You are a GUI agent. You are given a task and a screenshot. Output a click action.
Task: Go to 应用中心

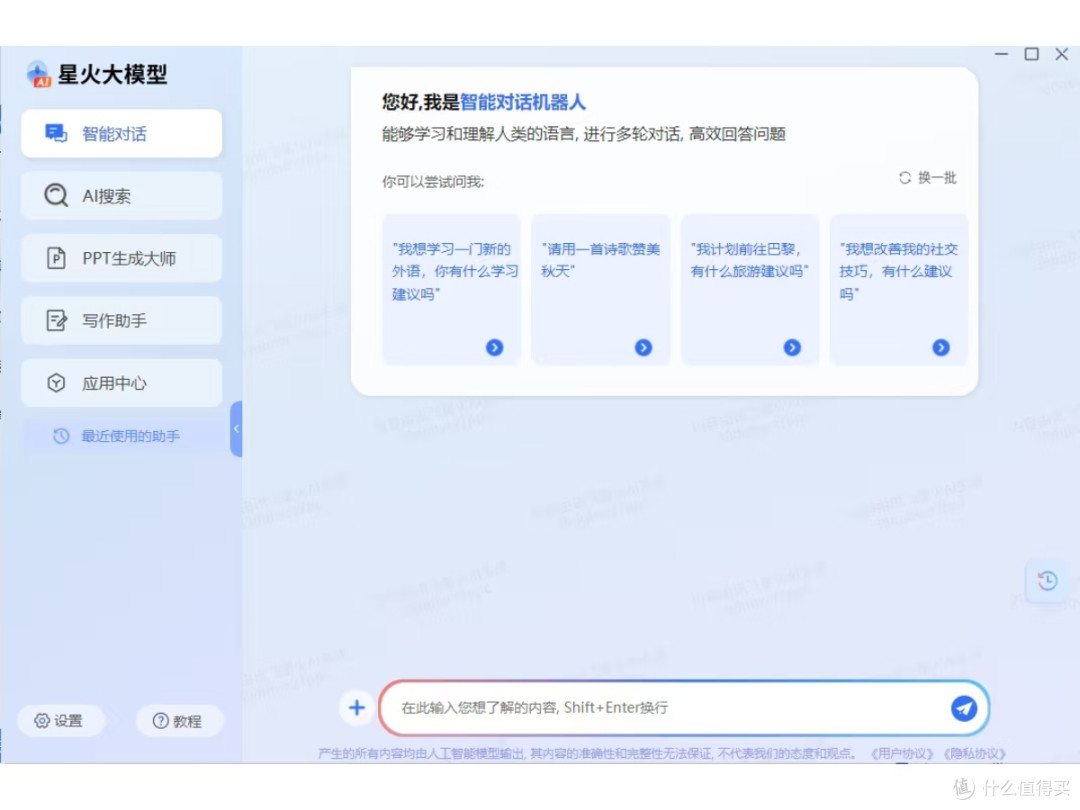[x=121, y=383]
